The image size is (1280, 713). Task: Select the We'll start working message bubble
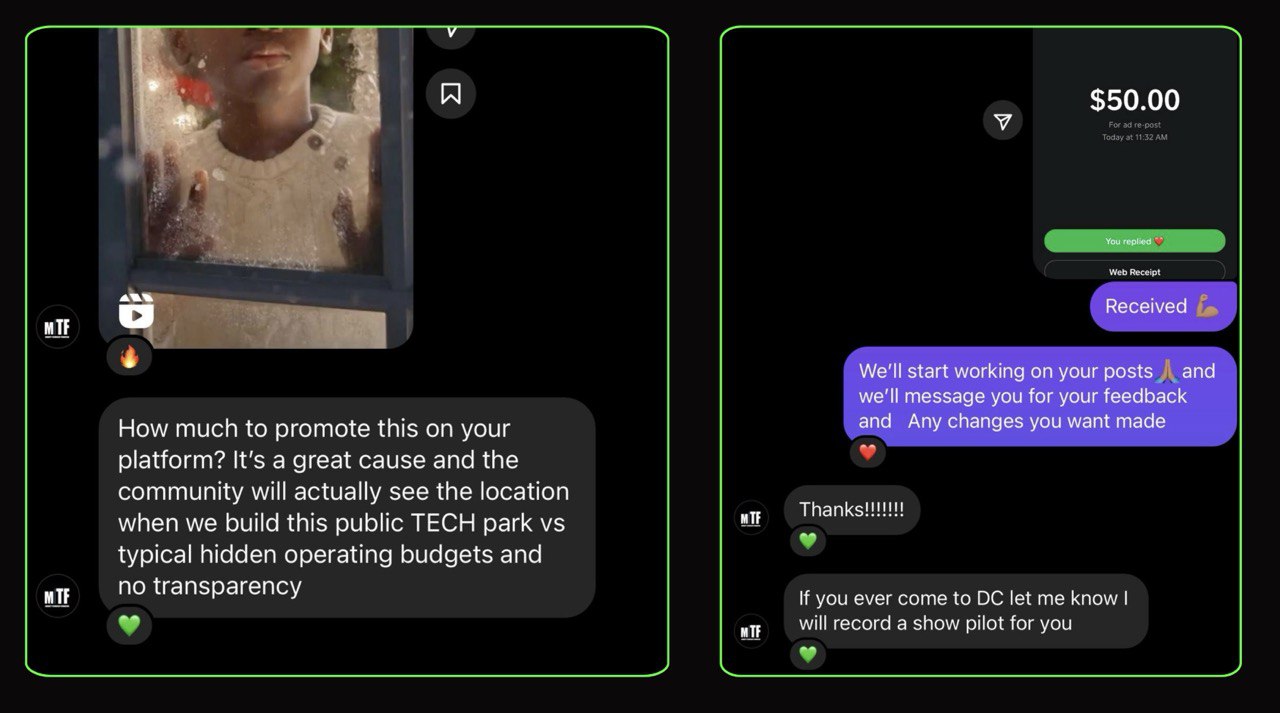click(1040, 396)
